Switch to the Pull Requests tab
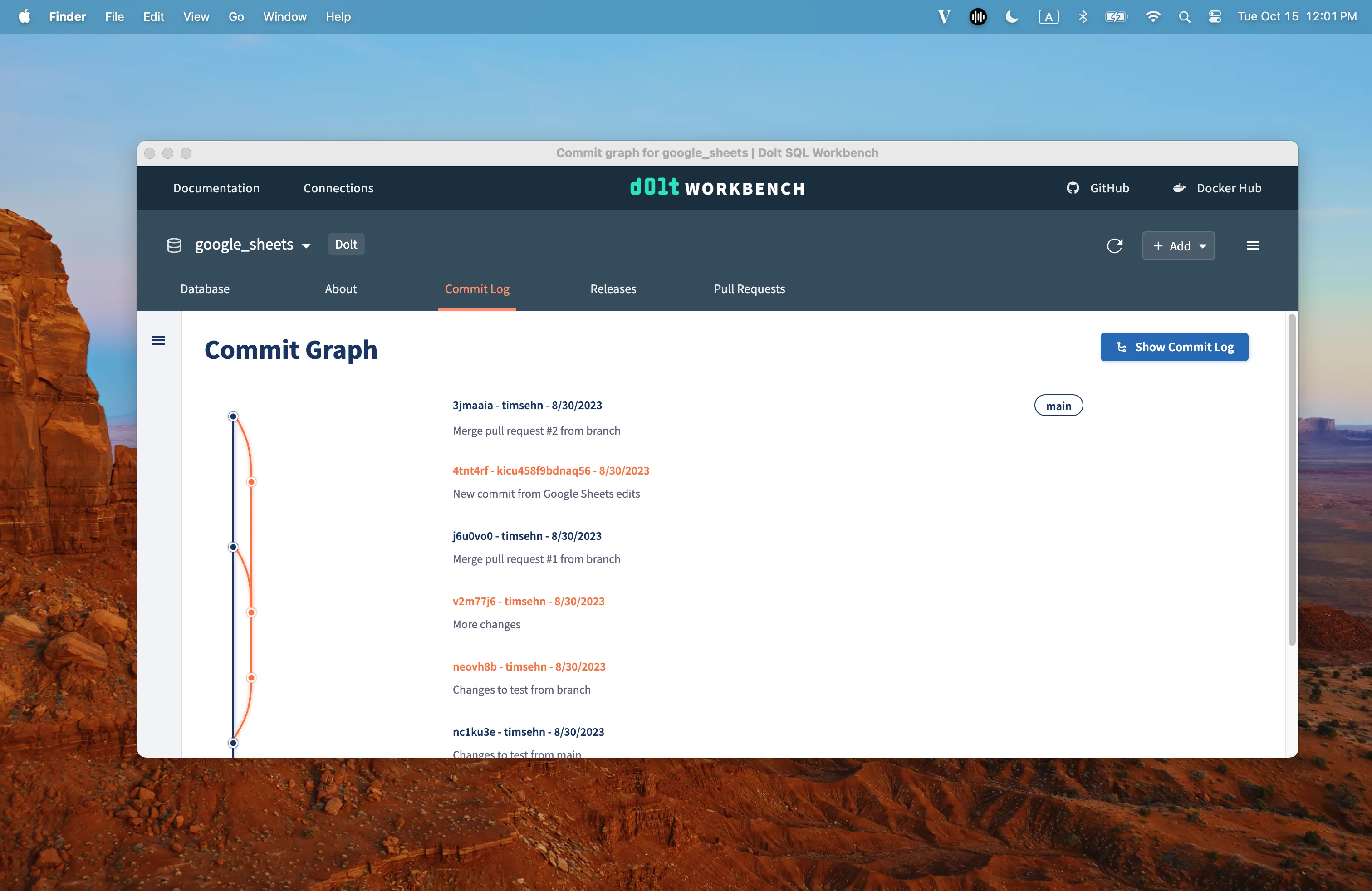The image size is (1372, 891). [x=749, y=289]
